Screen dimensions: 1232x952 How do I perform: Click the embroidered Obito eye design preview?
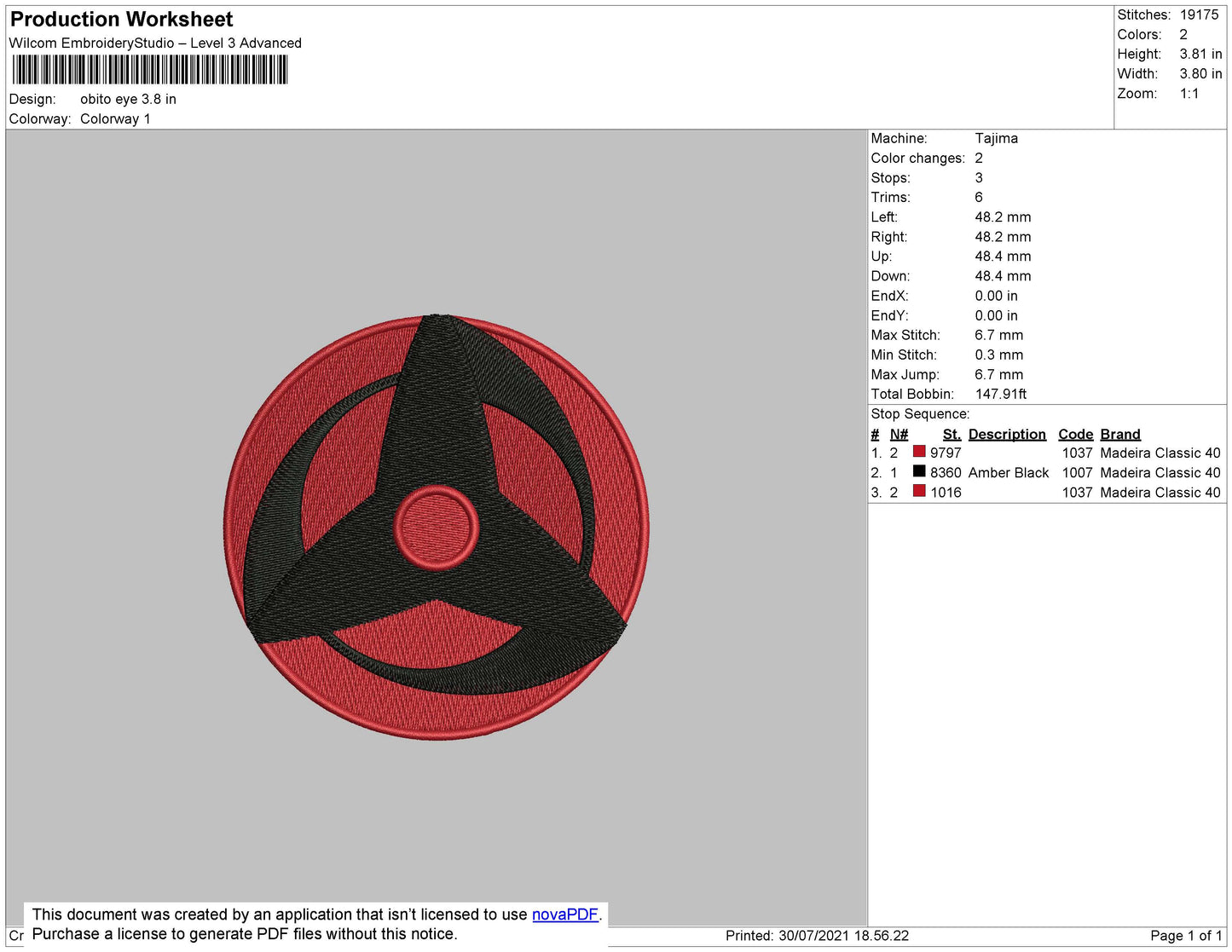point(437,527)
